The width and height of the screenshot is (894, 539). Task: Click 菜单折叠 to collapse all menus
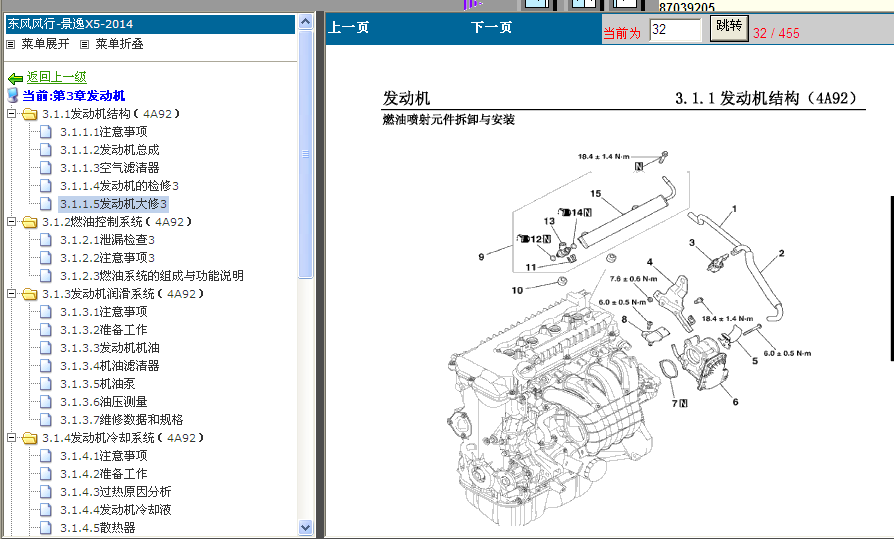point(119,44)
